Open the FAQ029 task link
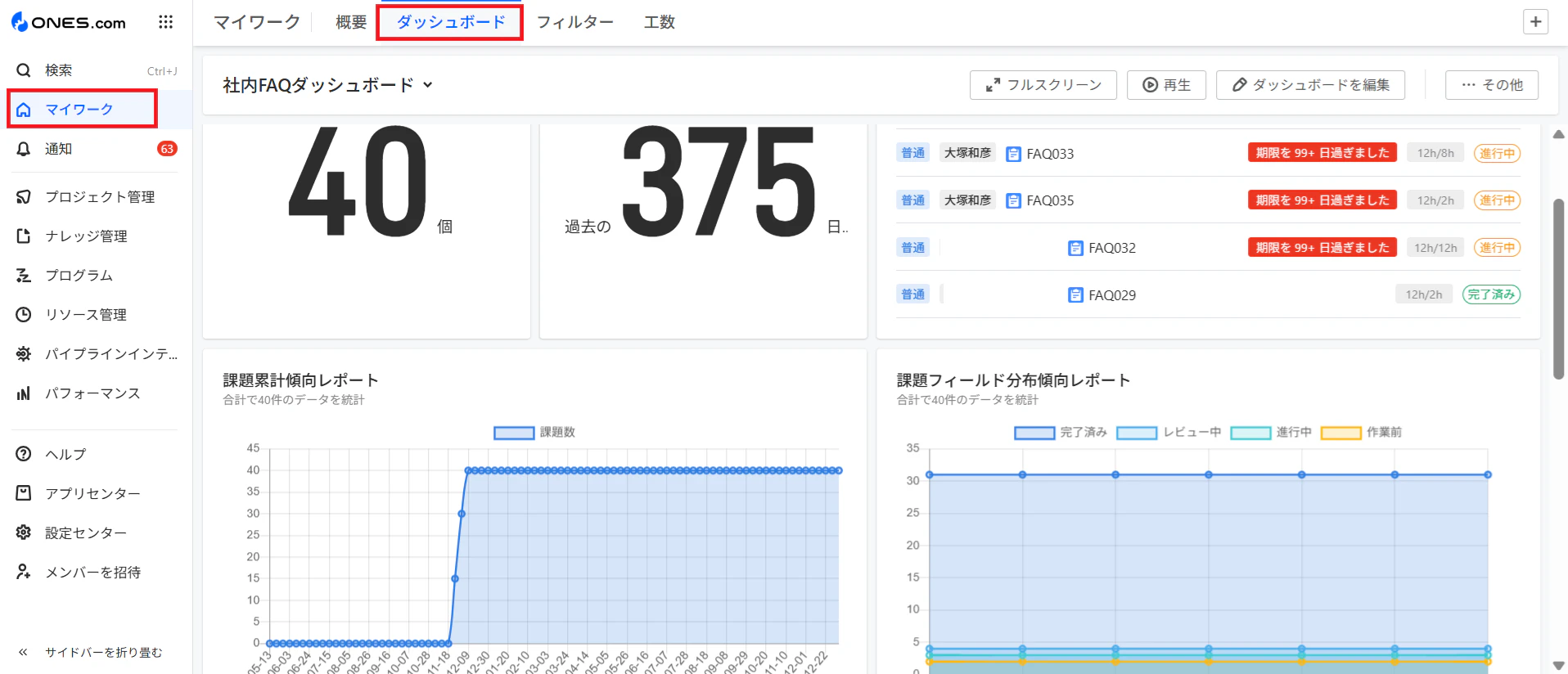This screenshot has width=1568, height=674. (x=1112, y=294)
